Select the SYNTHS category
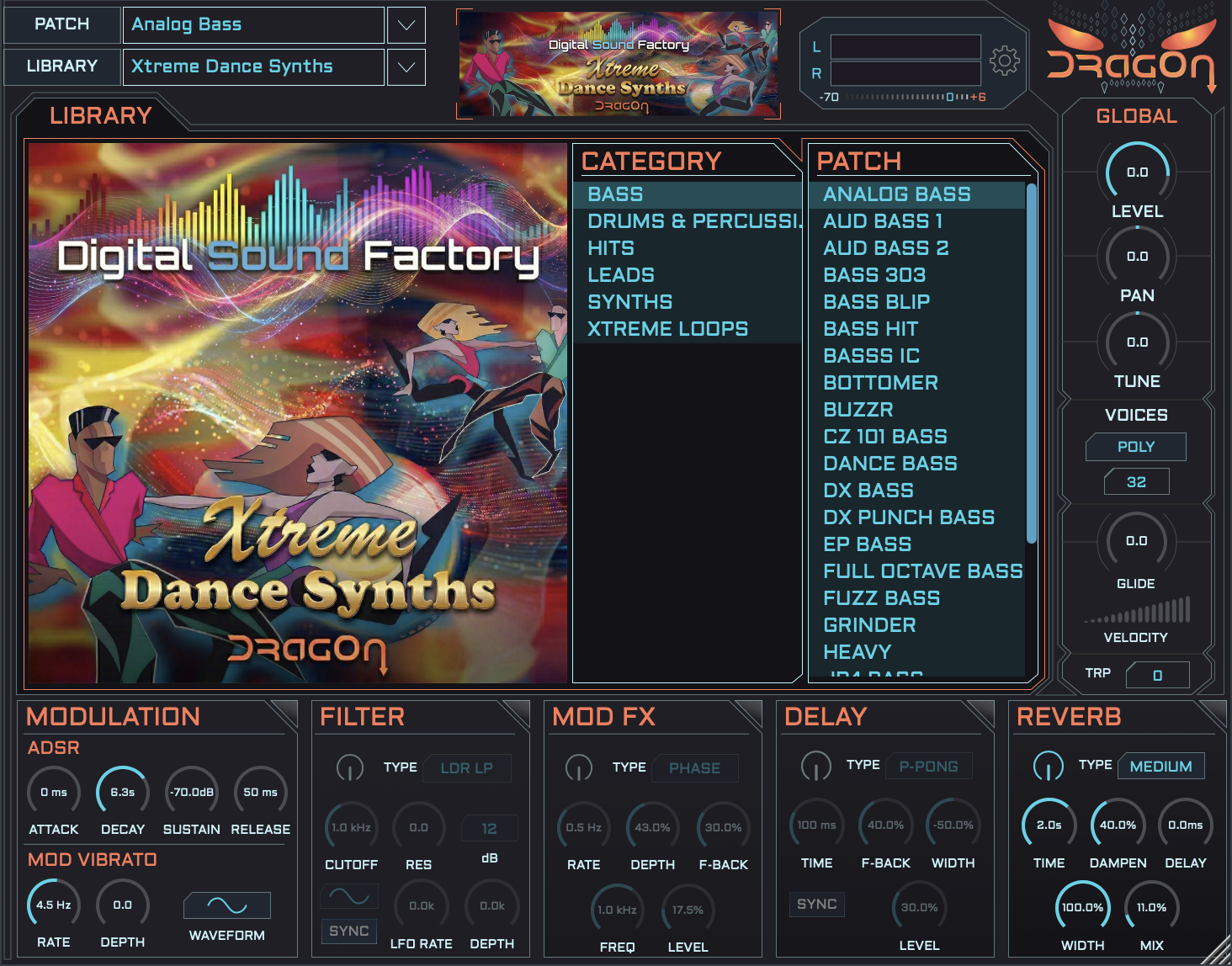 [x=688, y=302]
